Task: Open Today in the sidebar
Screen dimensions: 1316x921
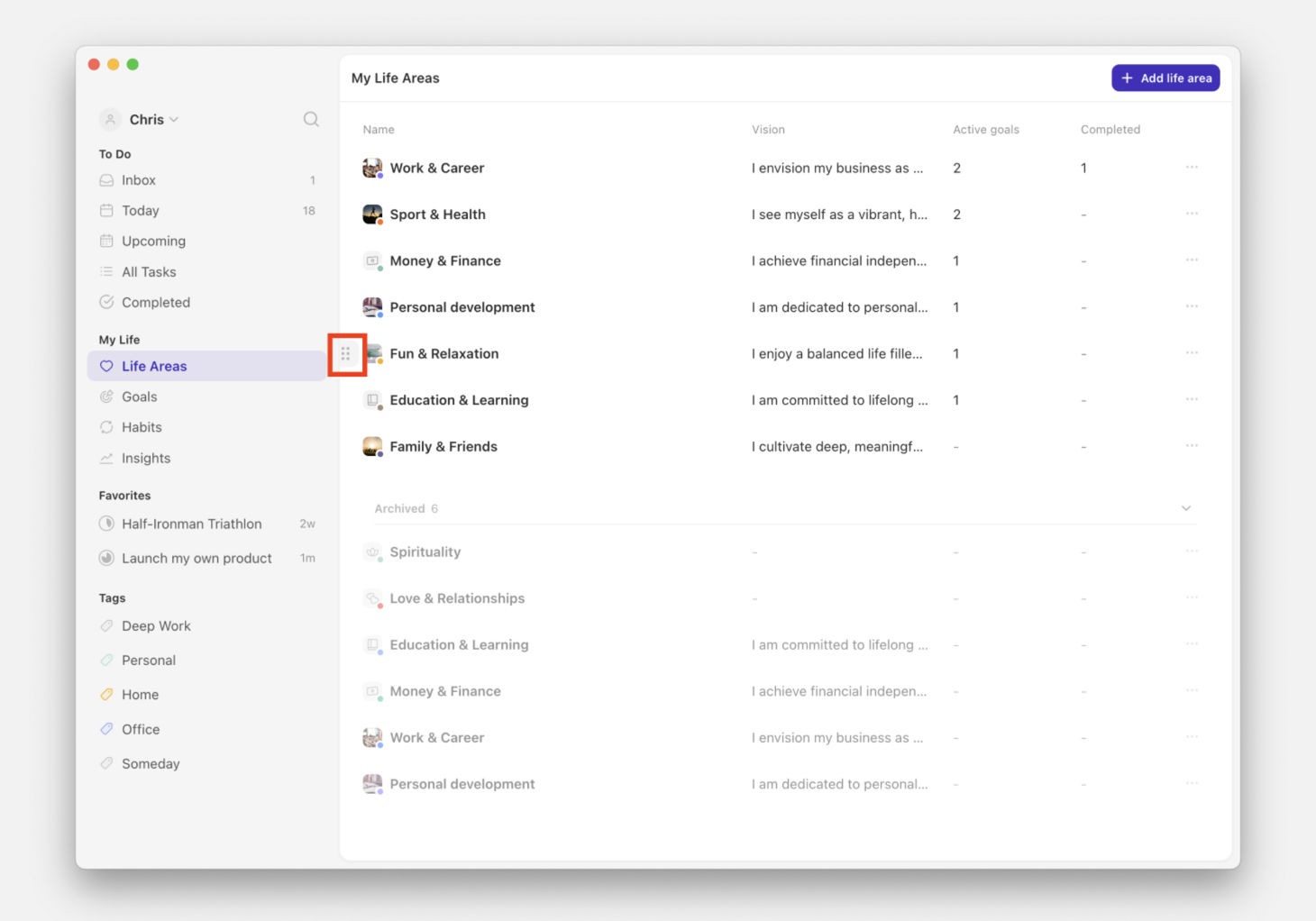Action: (x=206, y=211)
